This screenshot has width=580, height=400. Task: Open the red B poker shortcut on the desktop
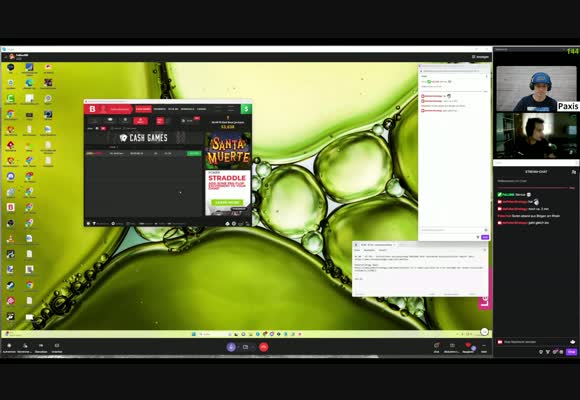10,208
